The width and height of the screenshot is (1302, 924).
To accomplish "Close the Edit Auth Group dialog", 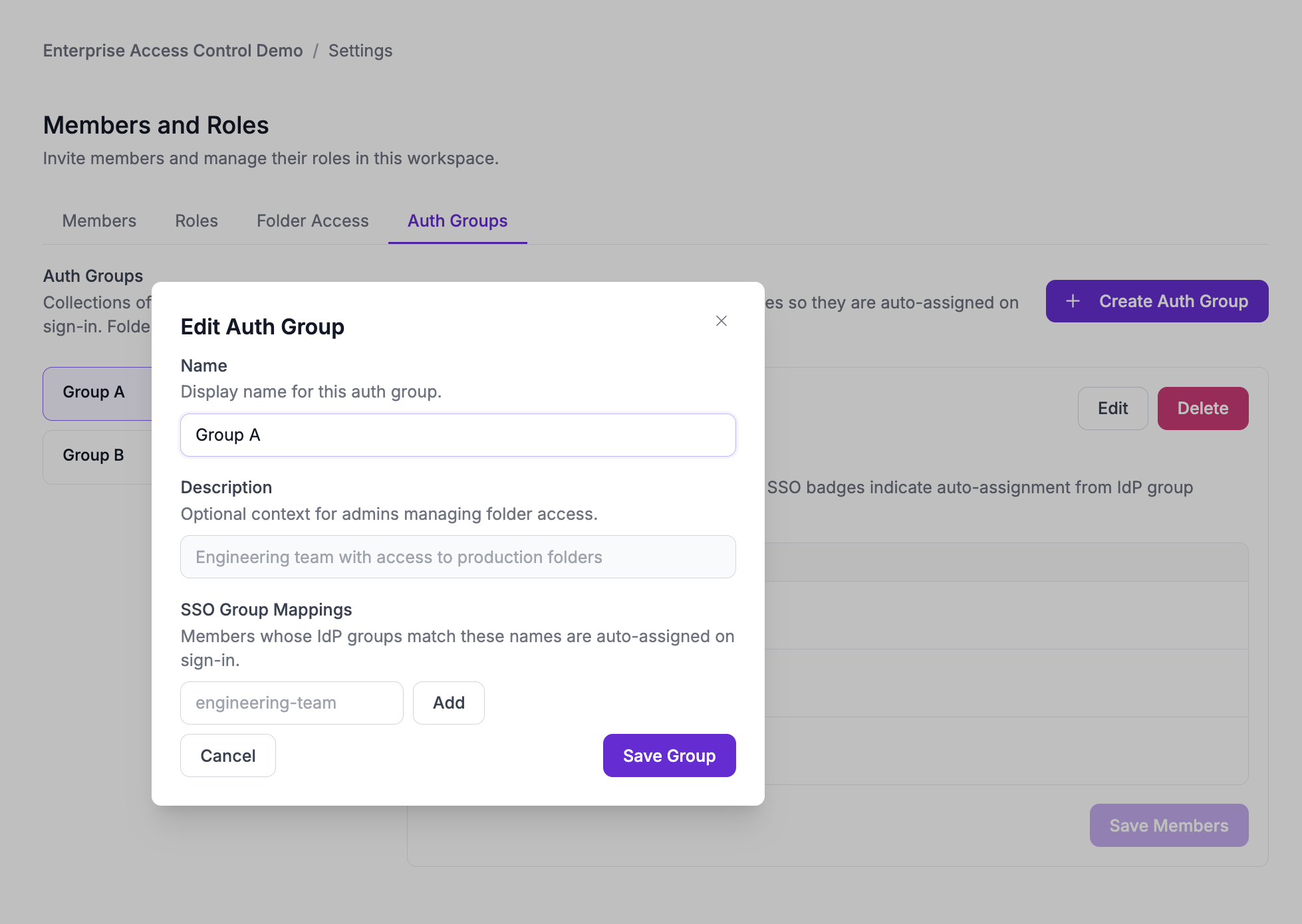I will [721, 321].
